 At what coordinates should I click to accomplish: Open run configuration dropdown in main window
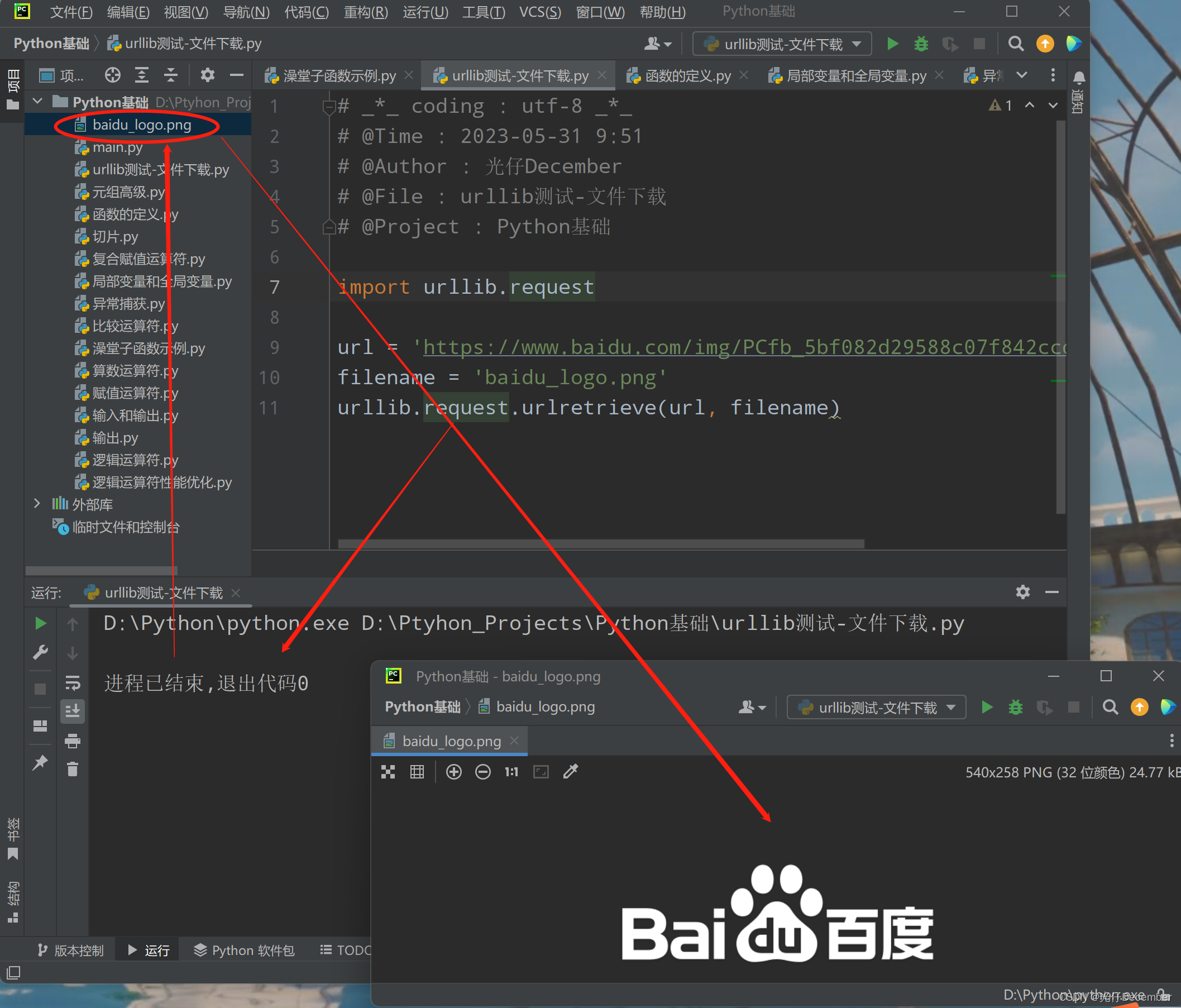(782, 44)
